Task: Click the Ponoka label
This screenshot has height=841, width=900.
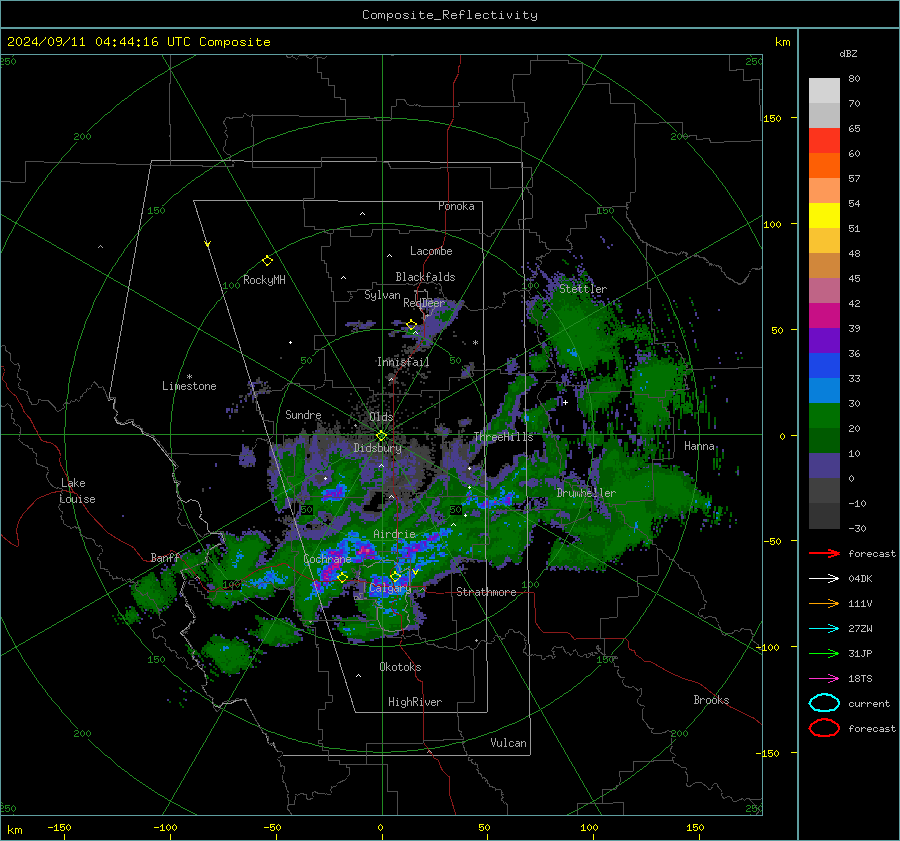Action: pos(456,206)
